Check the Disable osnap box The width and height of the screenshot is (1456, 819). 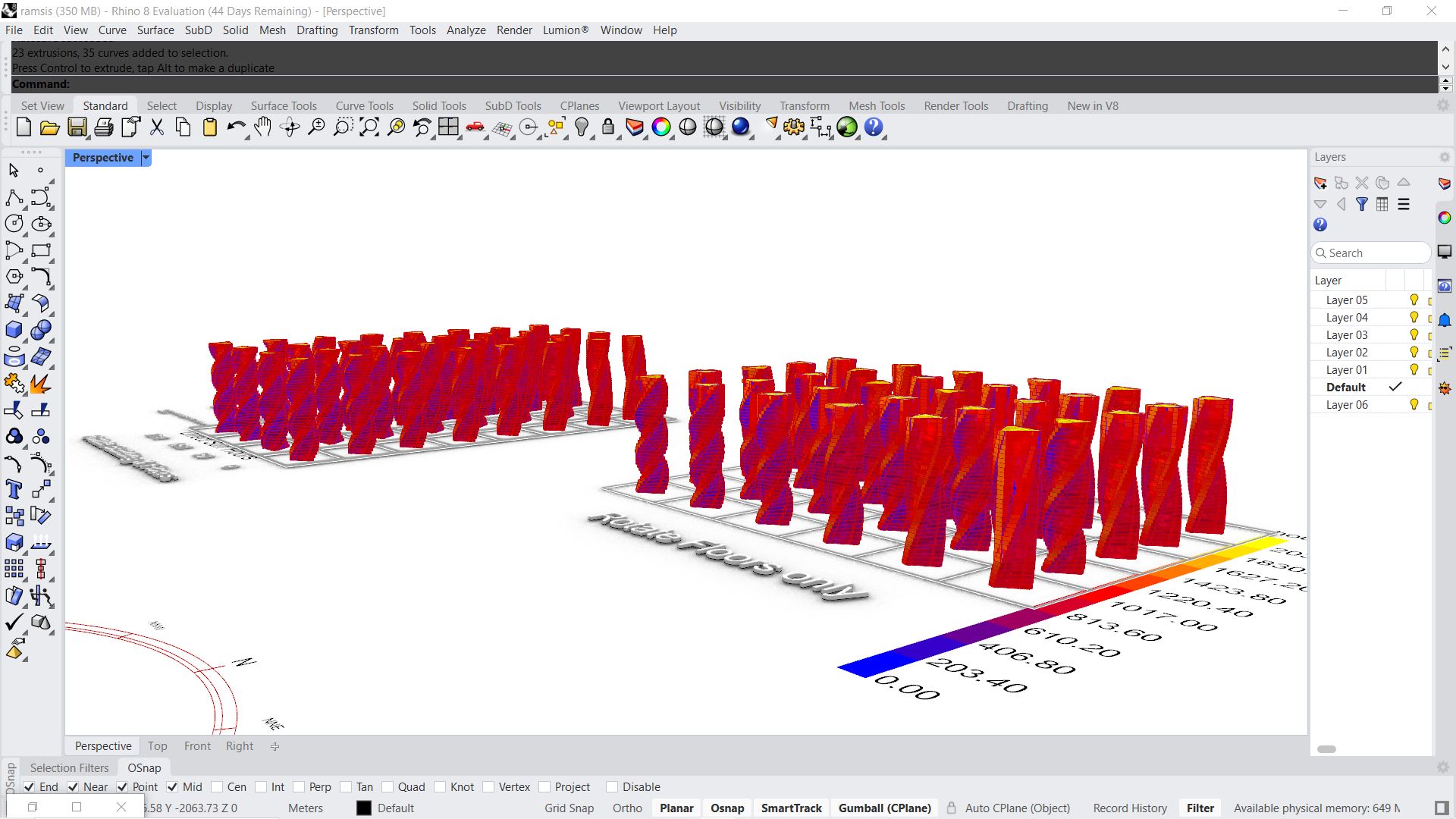(612, 787)
